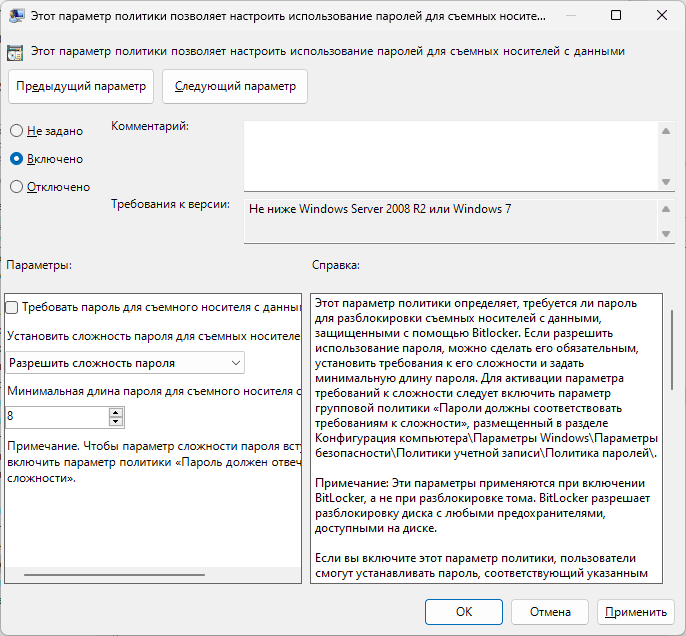The image size is (686, 636).
Task: Click the 'Применить' button
Action: [636, 612]
